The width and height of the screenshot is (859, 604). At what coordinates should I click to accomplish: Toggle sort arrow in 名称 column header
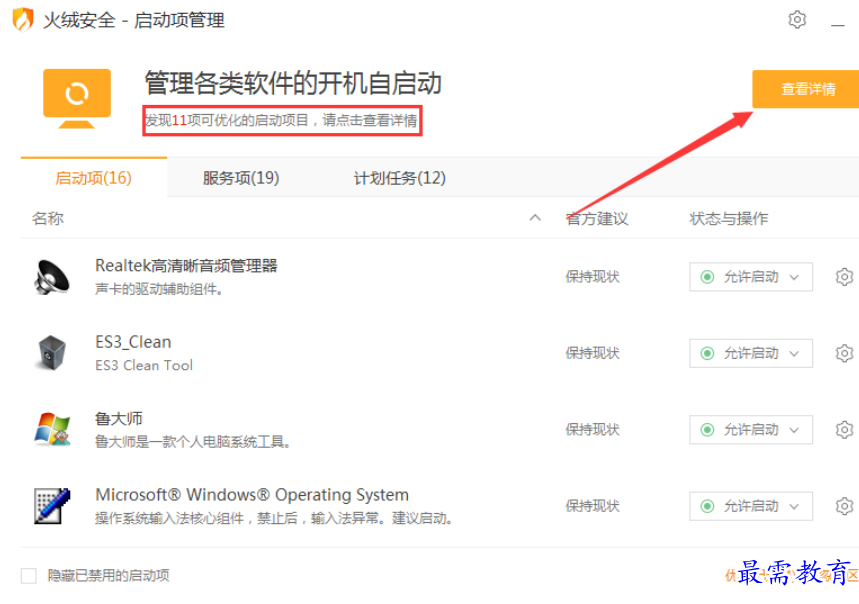point(535,218)
